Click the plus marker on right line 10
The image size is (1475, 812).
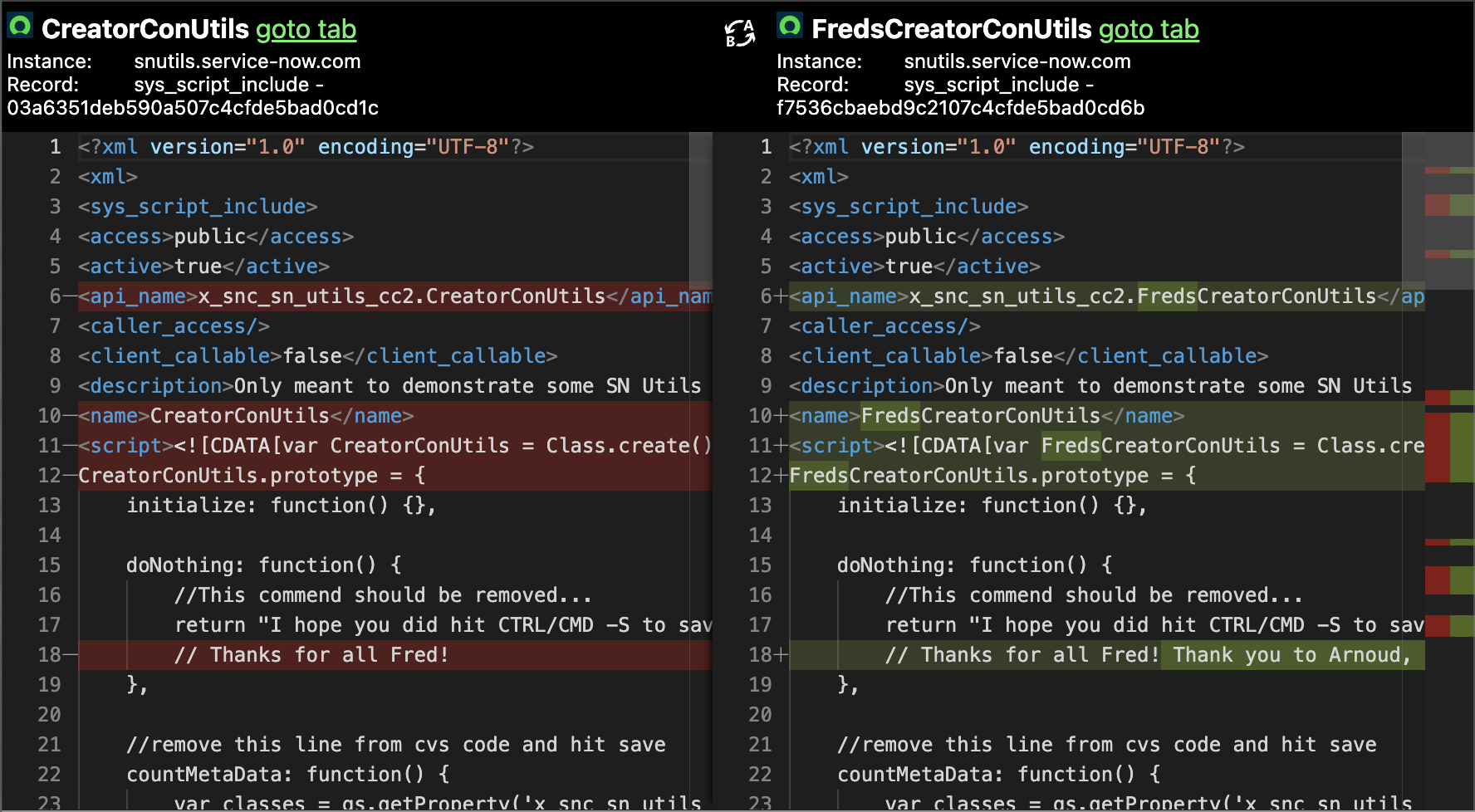(x=781, y=416)
